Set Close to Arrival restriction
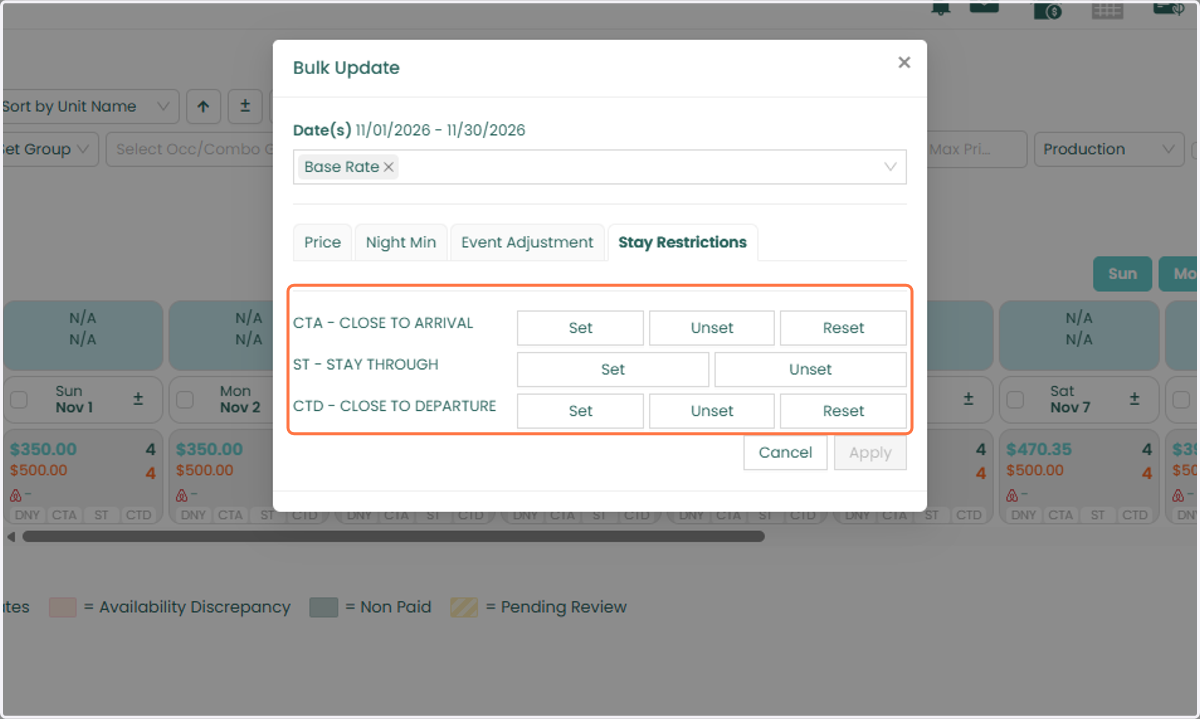The height and width of the screenshot is (719, 1200). [580, 328]
